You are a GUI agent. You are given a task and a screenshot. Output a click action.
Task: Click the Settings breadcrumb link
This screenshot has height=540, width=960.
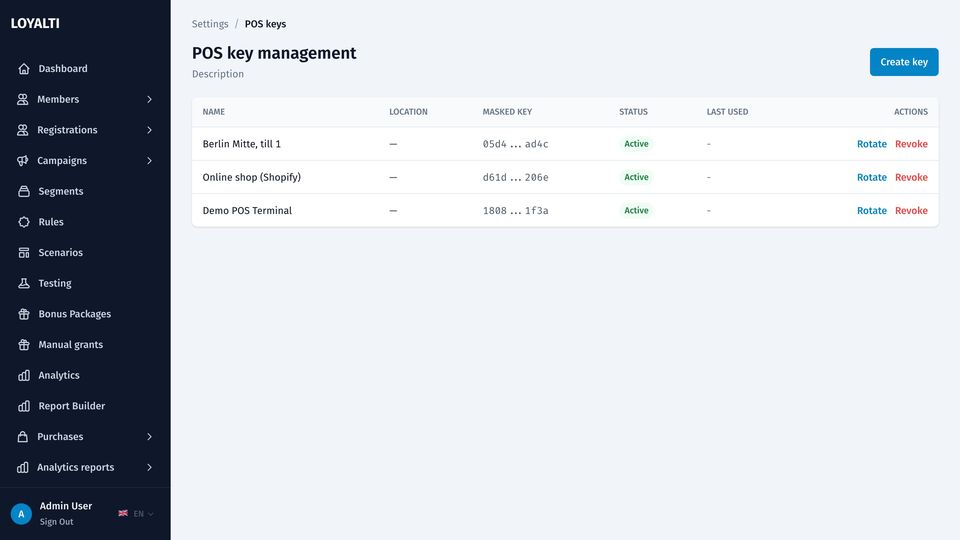pyautogui.click(x=210, y=24)
